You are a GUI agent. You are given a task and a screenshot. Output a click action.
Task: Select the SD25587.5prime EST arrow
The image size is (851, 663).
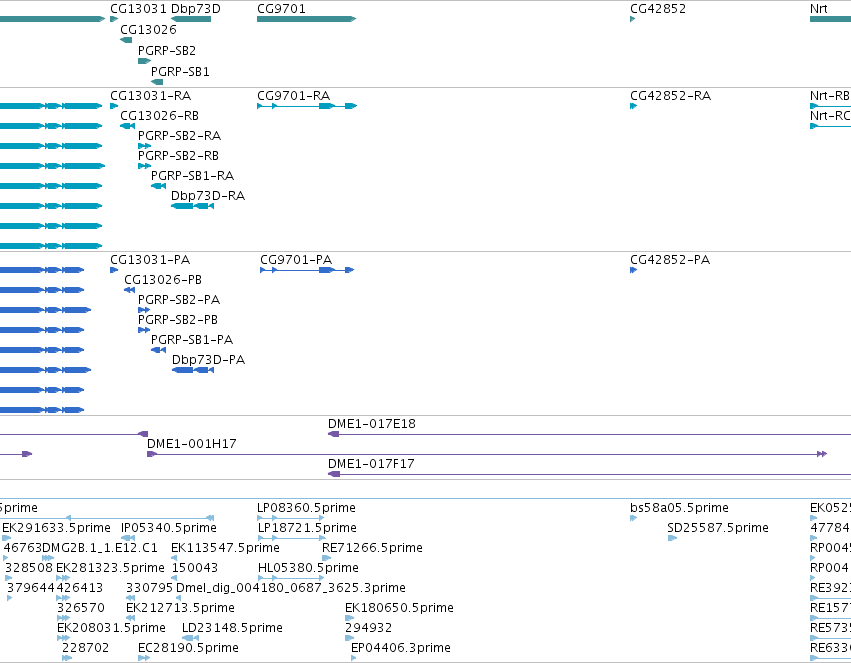click(x=672, y=538)
